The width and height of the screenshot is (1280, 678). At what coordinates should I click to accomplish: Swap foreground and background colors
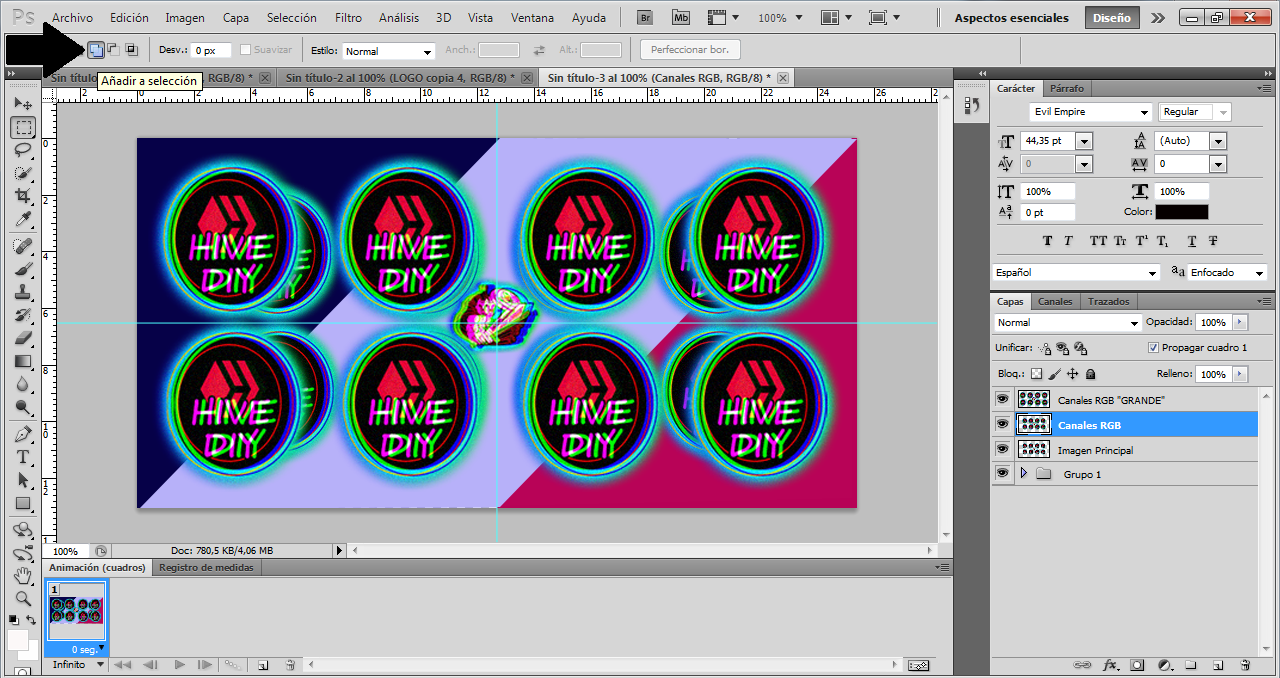32,620
